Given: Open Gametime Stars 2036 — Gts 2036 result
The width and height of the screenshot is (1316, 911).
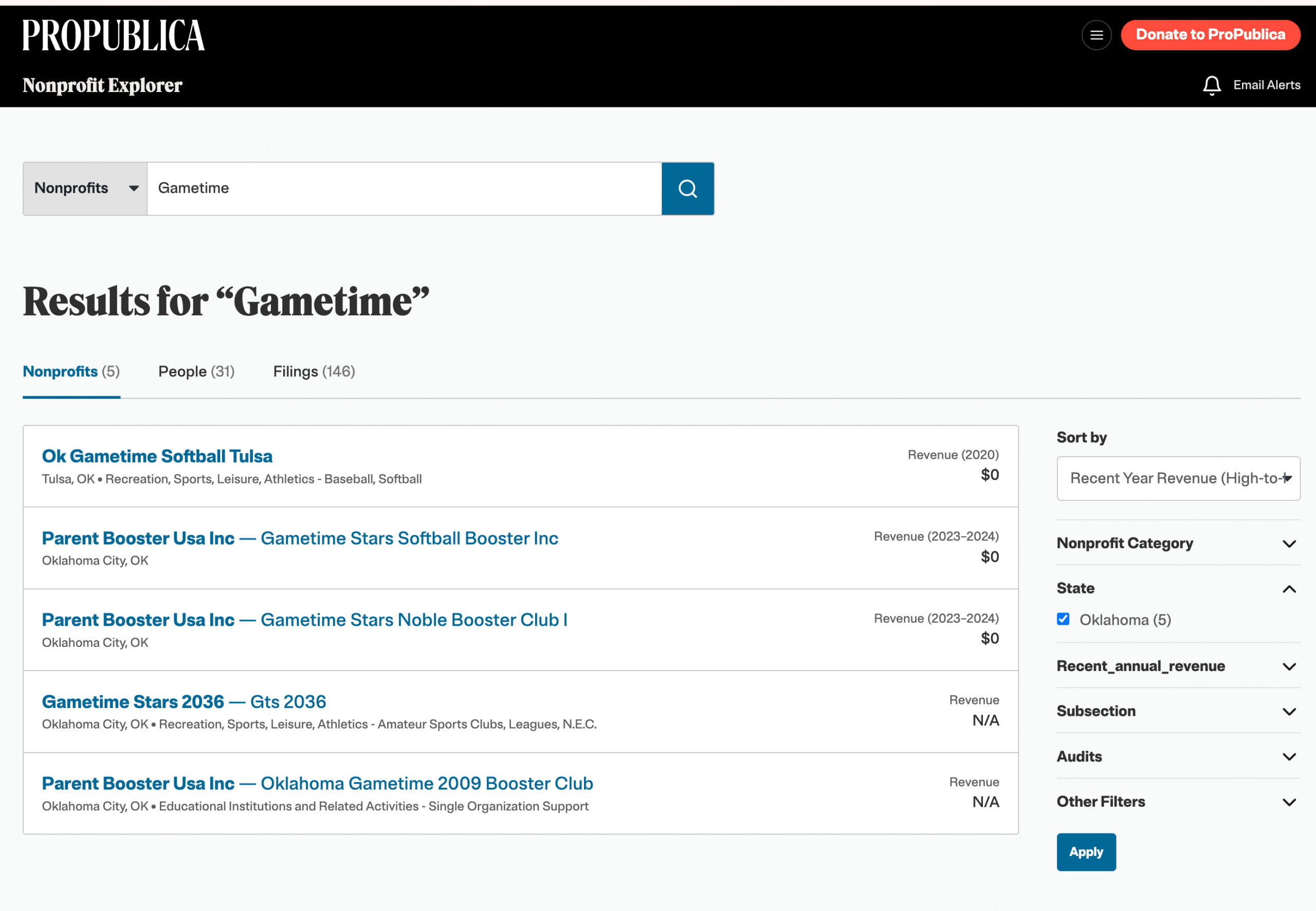Looking at the screenshot, I should pyautogui.click(x=184, y=701).
